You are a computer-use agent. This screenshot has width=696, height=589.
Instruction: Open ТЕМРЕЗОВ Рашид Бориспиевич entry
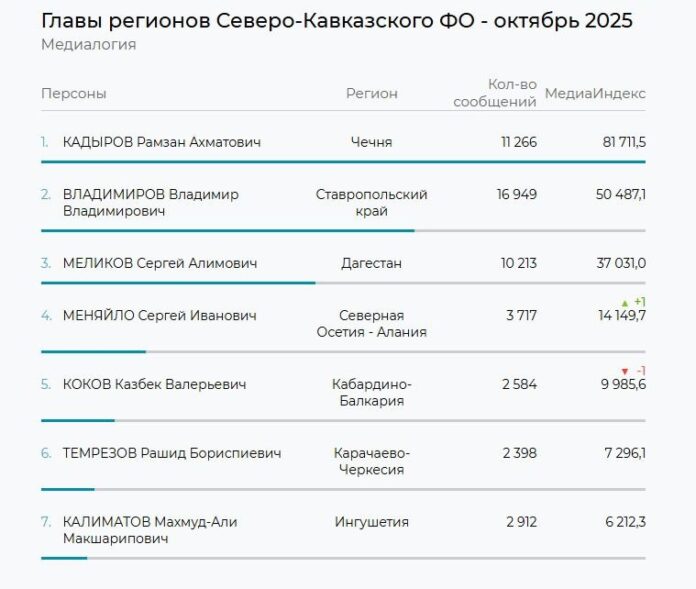171,453
